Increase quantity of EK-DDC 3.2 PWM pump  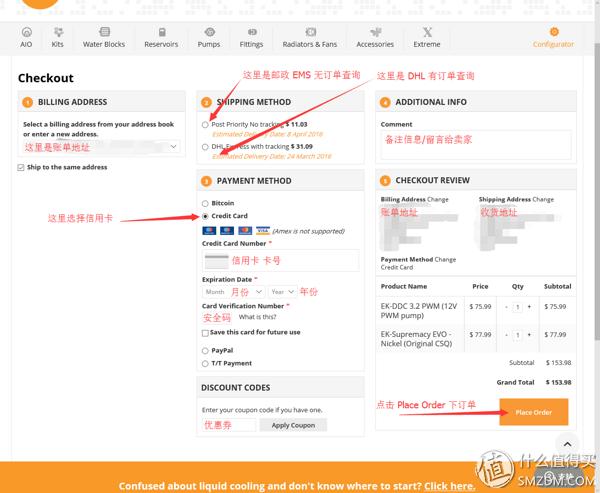[530, 307]
